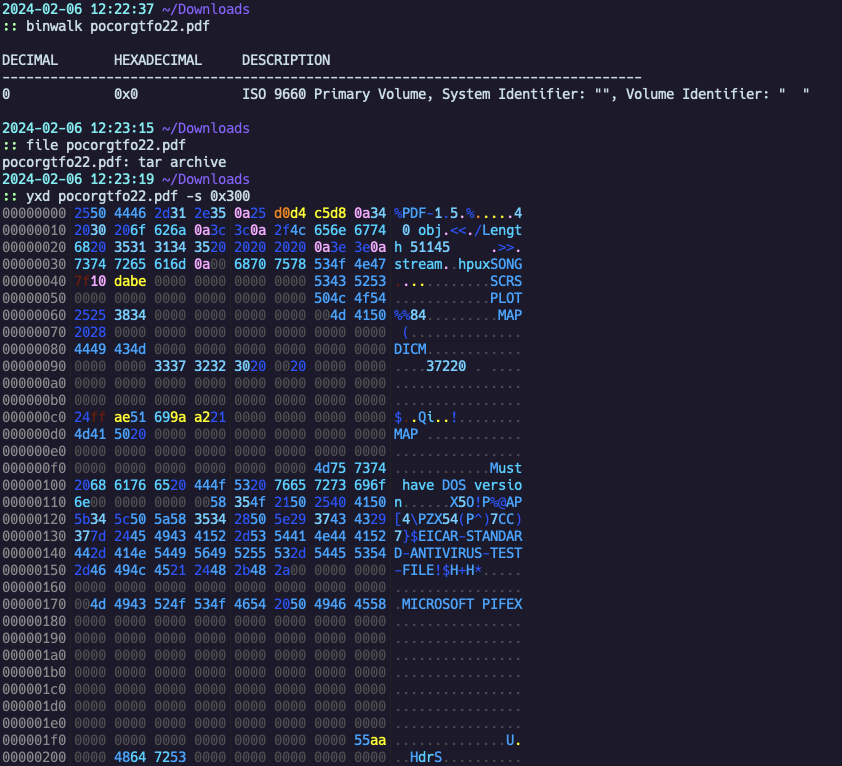Click the '0x0' hexadecimal value
This screenshot has height=766, width=842.
pos(126,94)
